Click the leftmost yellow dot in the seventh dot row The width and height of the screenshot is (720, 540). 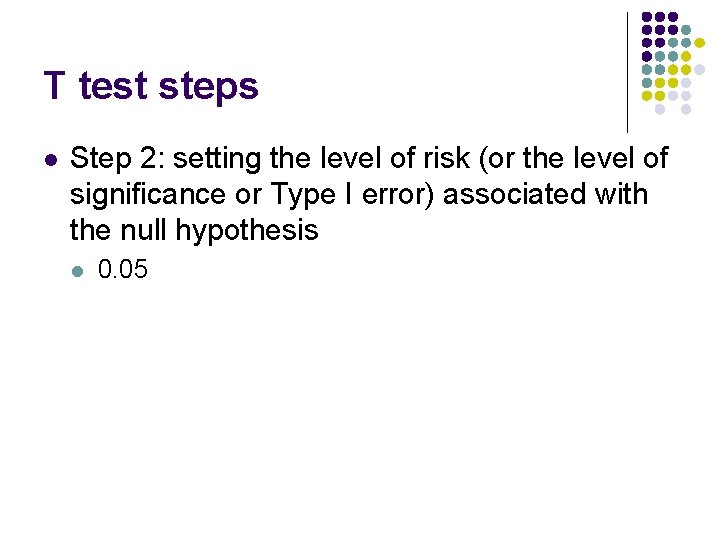pyautogui.click(x=647, y=96)
